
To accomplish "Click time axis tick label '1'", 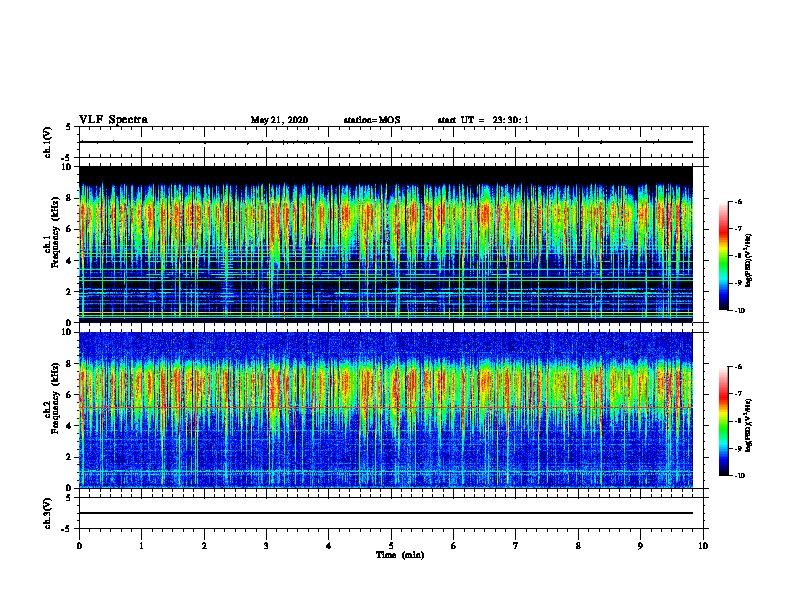I will click(x=141, y=546).
